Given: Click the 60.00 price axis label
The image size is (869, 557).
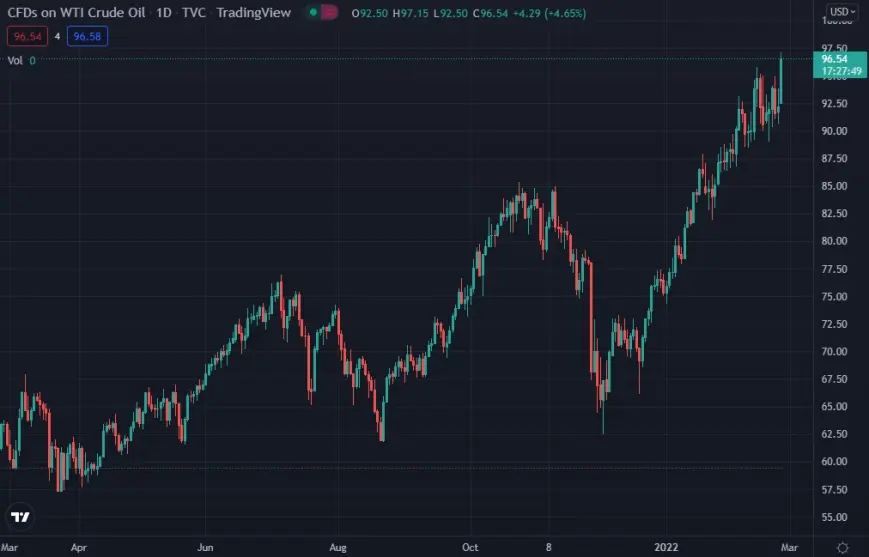Looking at the screenshot, I should (834, 461).
